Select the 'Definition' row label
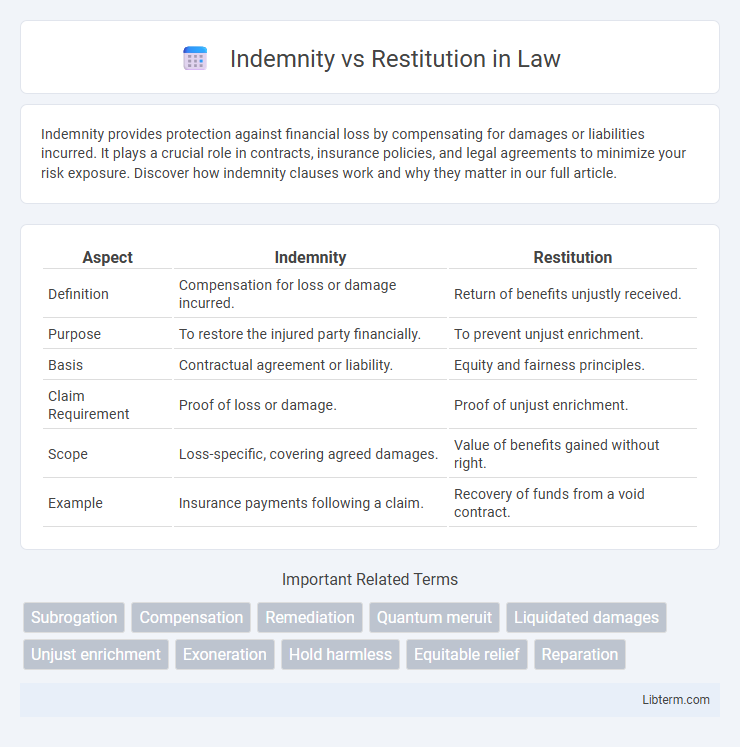 coord(78,294)
